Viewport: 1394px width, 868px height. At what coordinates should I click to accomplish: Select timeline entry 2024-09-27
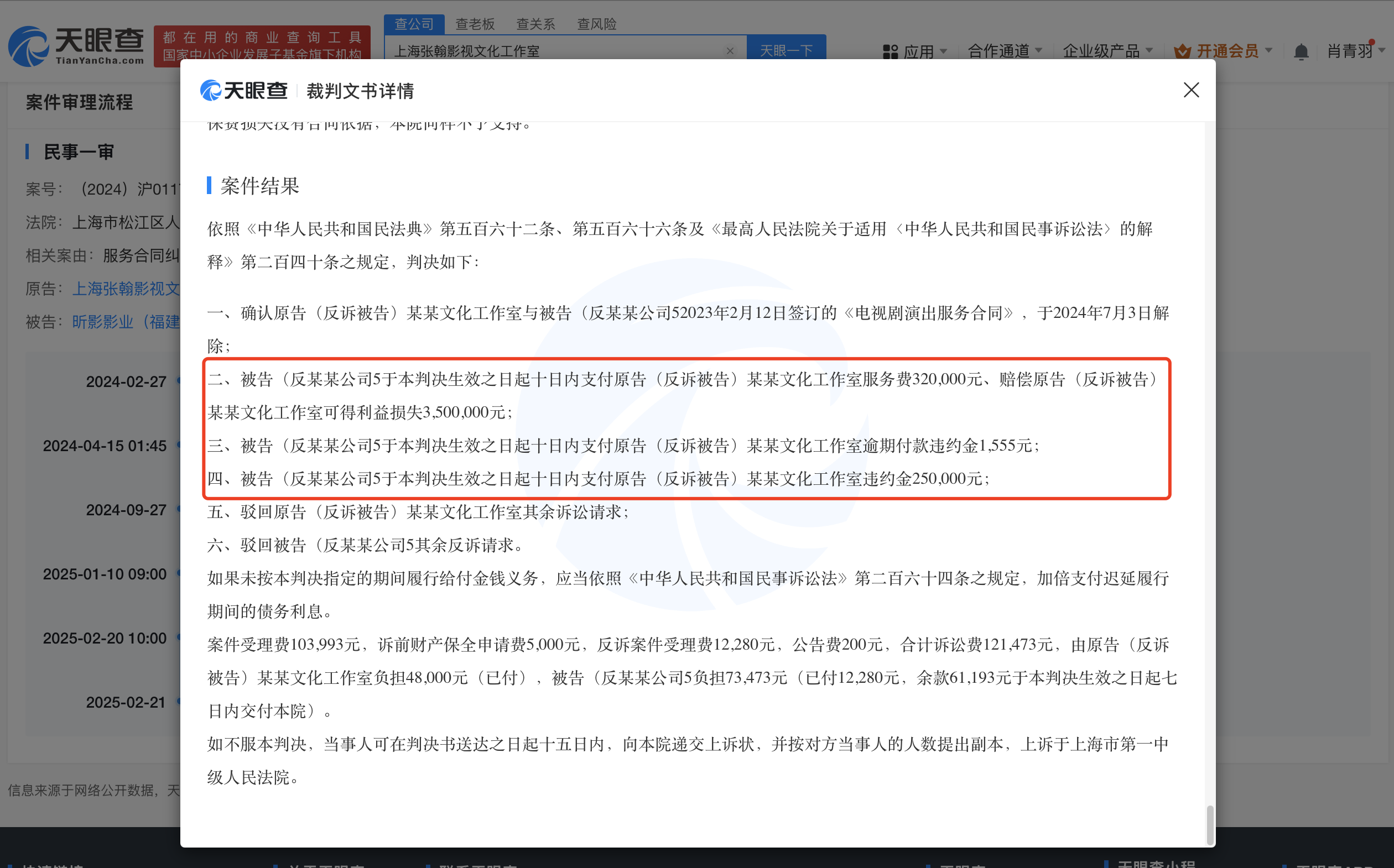126,510
